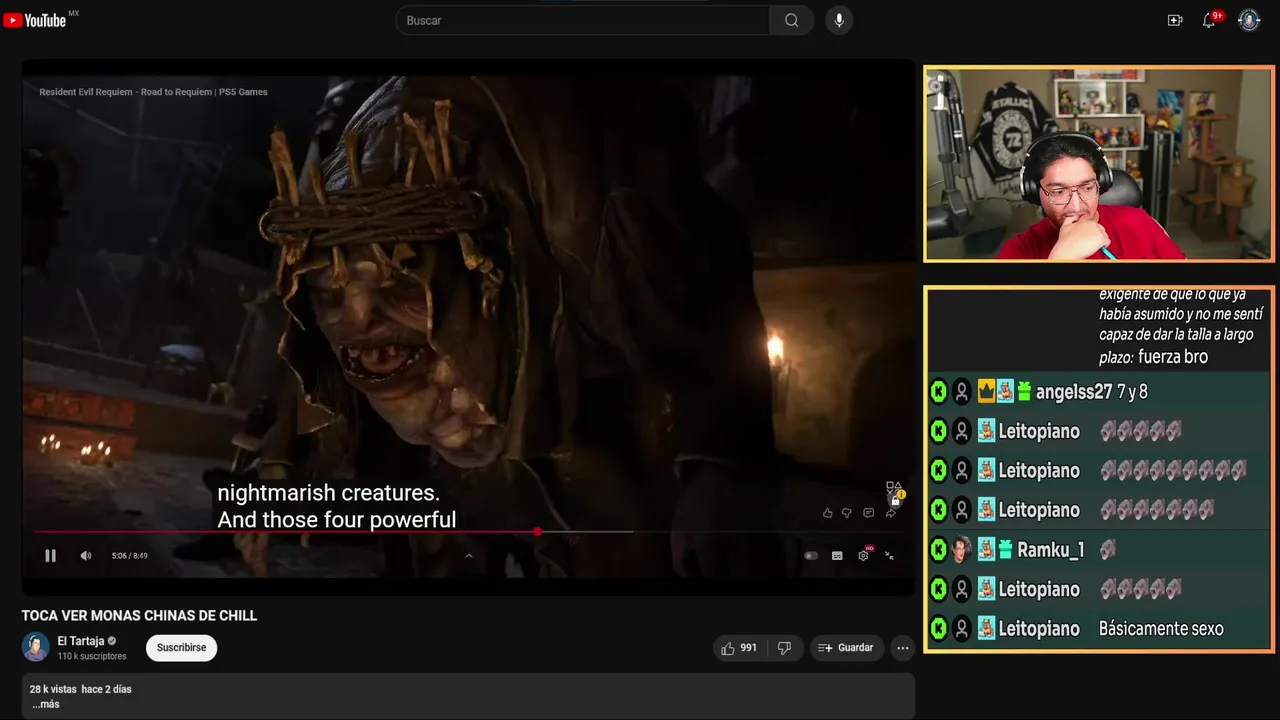Viewport: 1280px width, 720px height.
Task: Open the notifications bell with 9+ badge
Action: (x=1209, y=20)
